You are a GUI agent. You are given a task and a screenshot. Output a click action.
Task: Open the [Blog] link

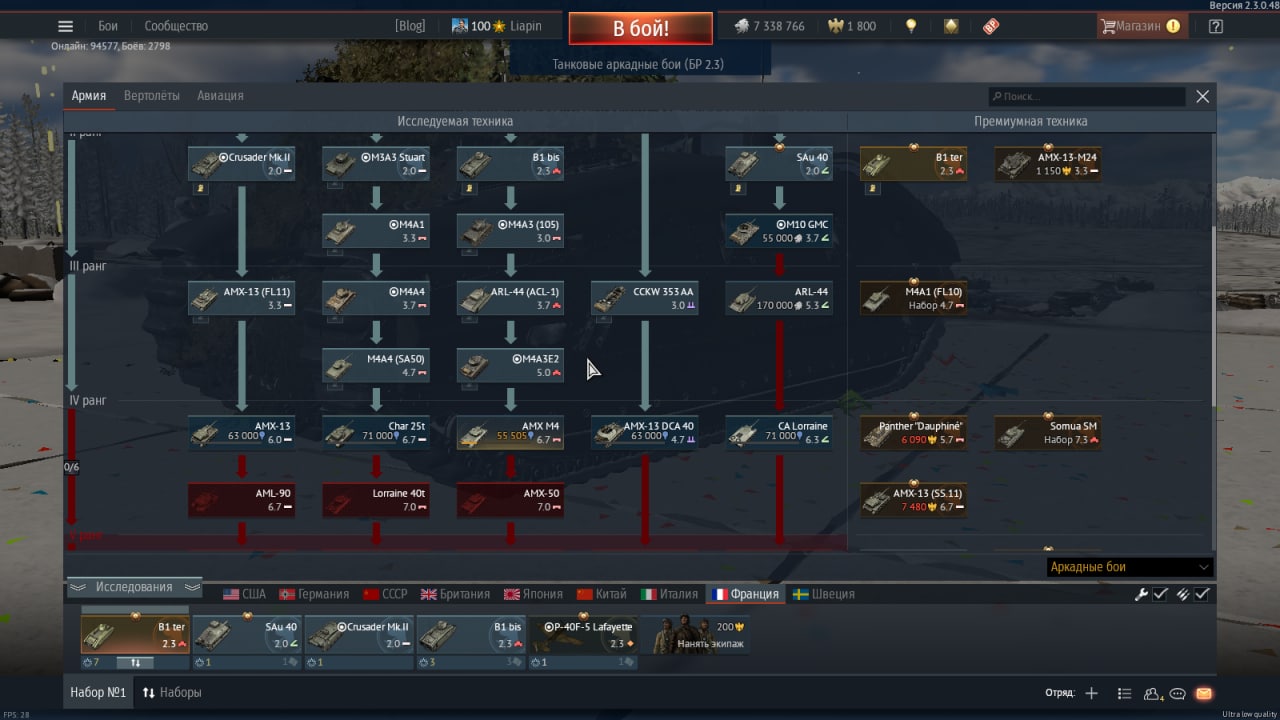[x=410, y=27]
